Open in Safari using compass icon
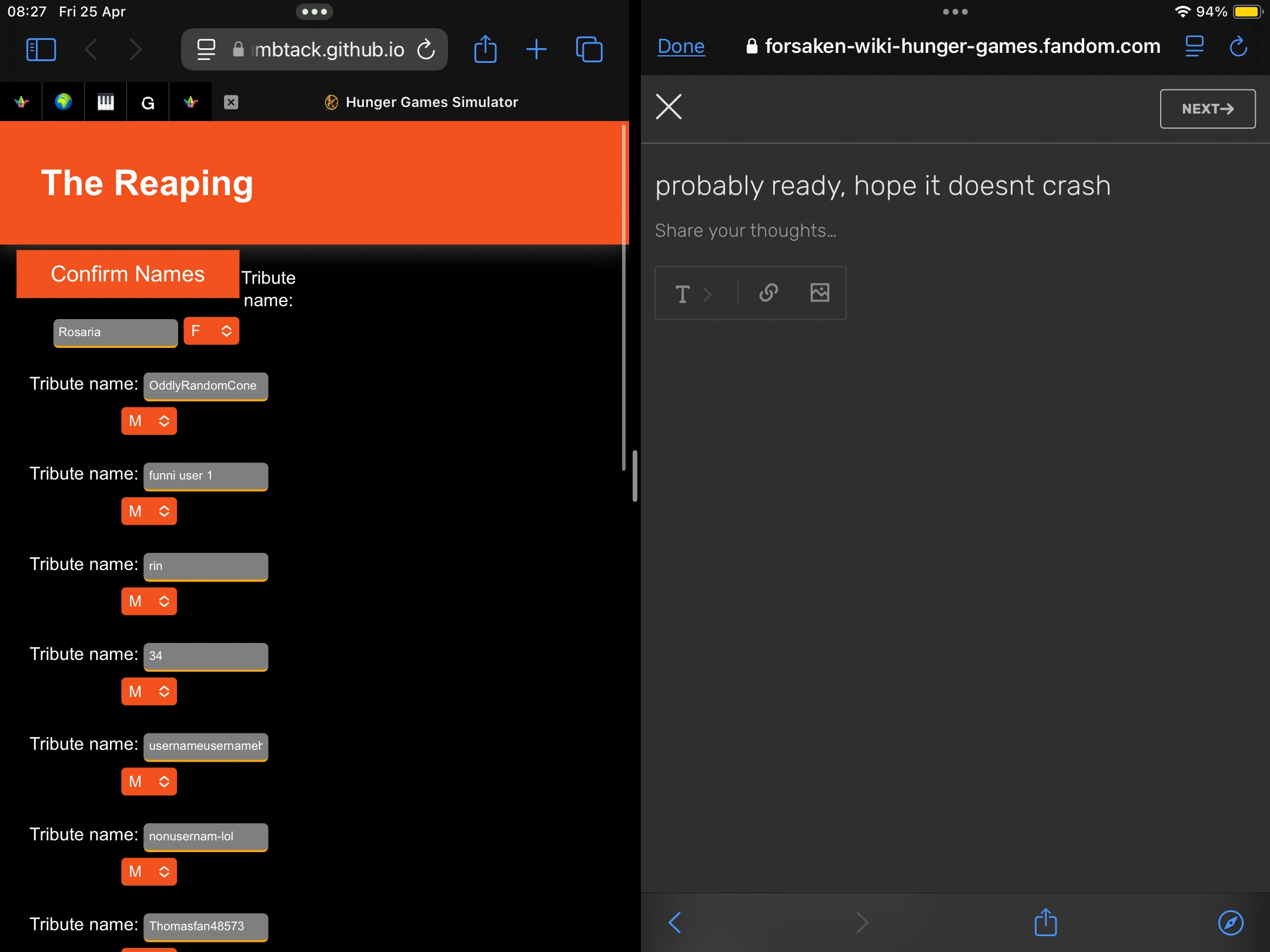 (1230, 923)
